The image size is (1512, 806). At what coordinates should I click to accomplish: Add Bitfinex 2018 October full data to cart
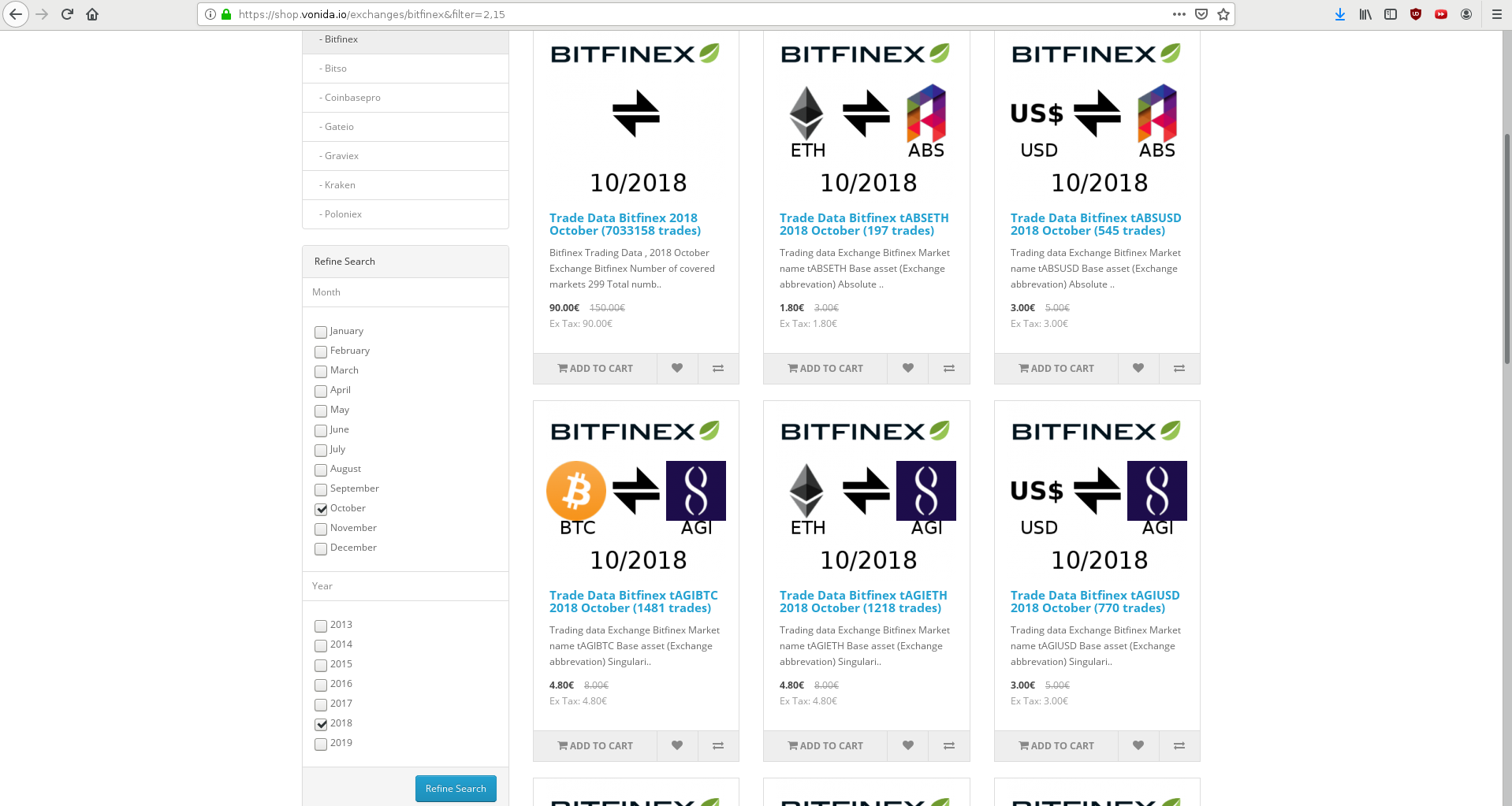coord(595,368)
